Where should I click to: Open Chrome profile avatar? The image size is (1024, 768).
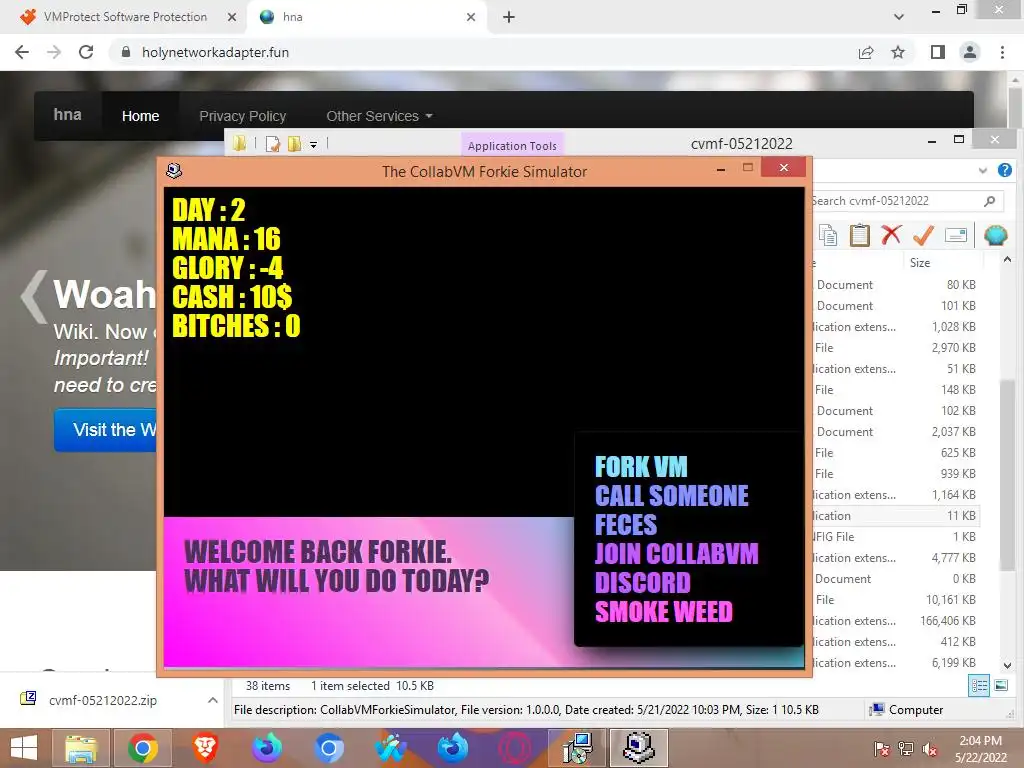[x=970, y=52]
